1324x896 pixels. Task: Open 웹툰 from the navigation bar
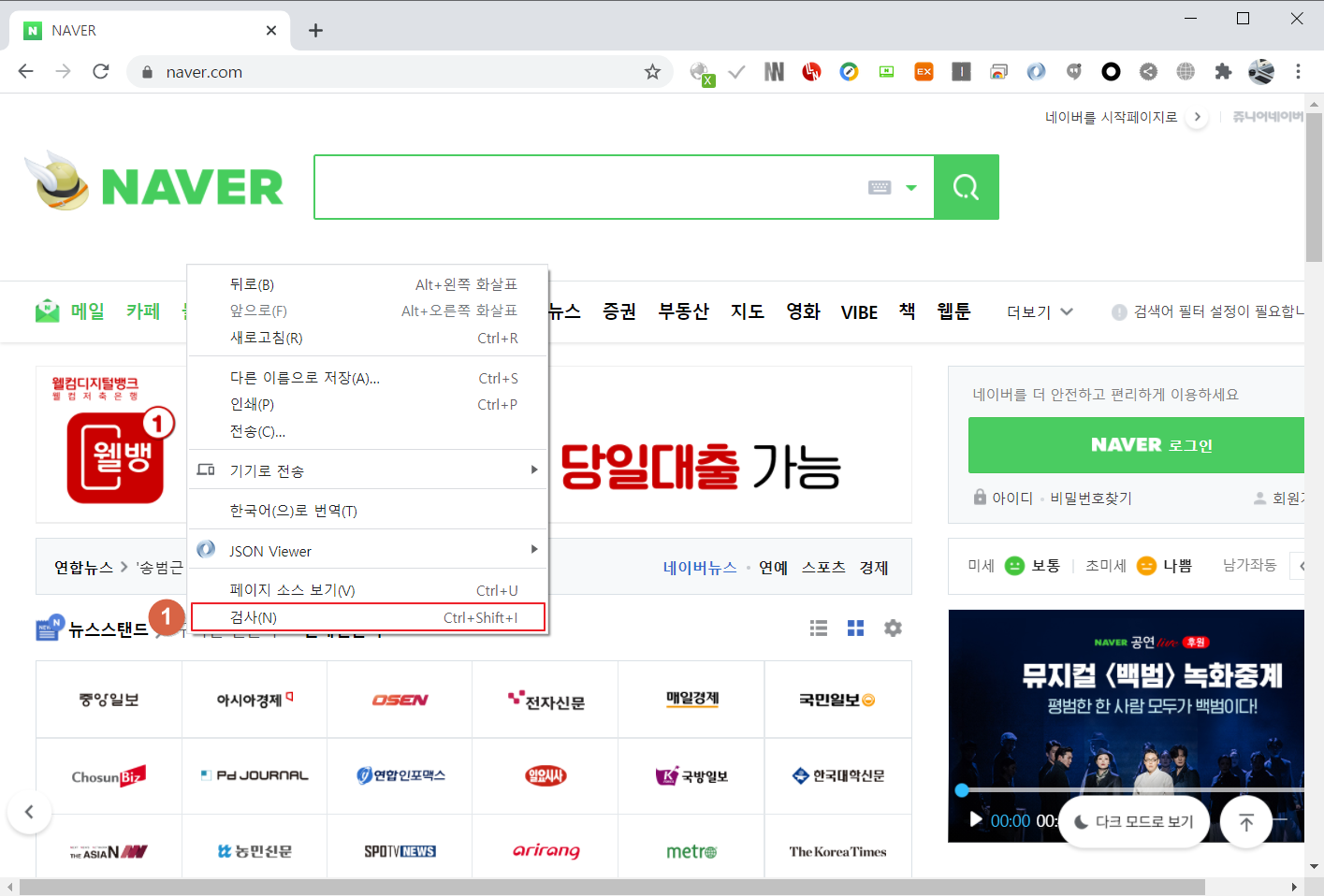coord(953,311)
